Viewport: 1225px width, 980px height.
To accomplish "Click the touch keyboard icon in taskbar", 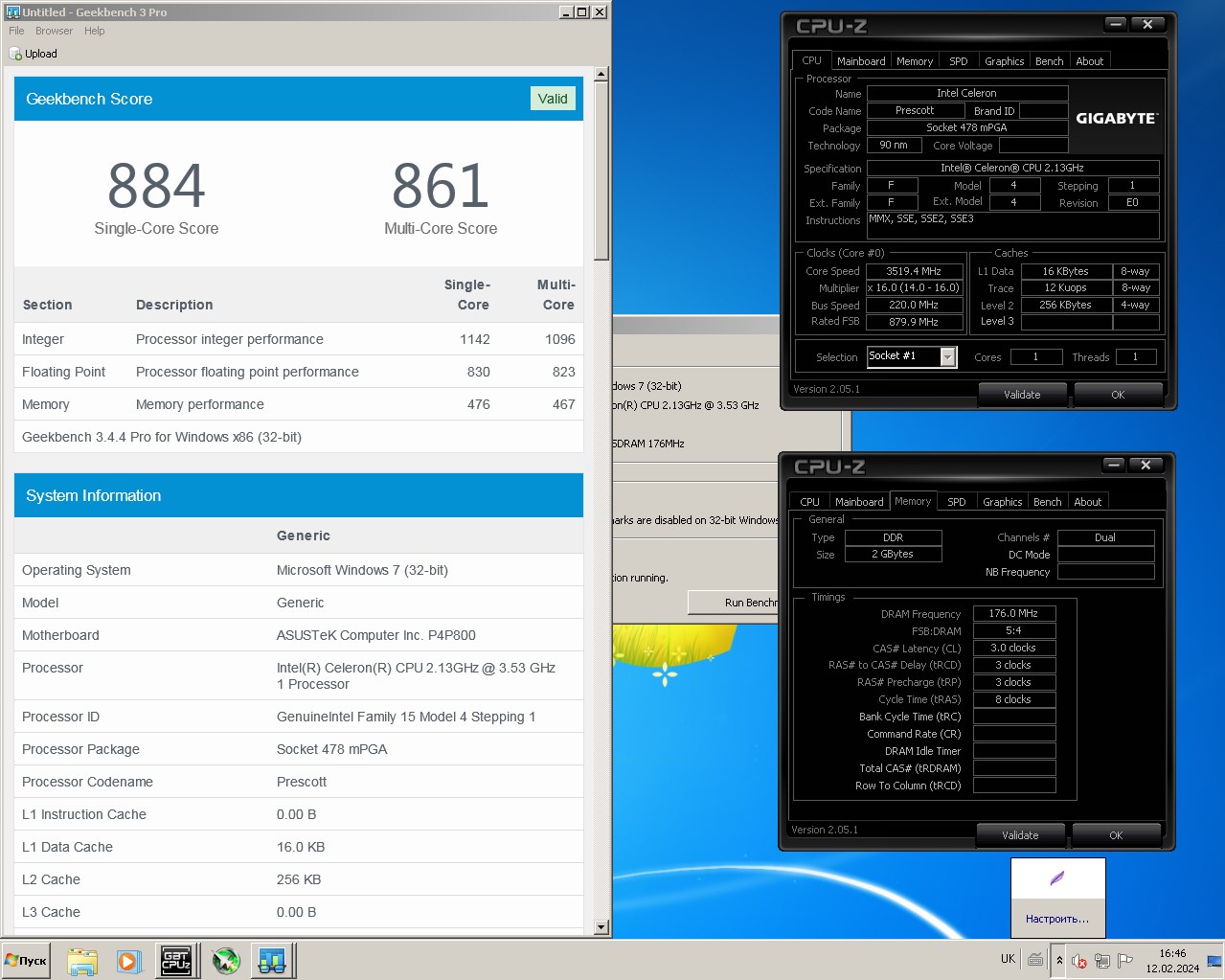I will [x=1035, y=959].
